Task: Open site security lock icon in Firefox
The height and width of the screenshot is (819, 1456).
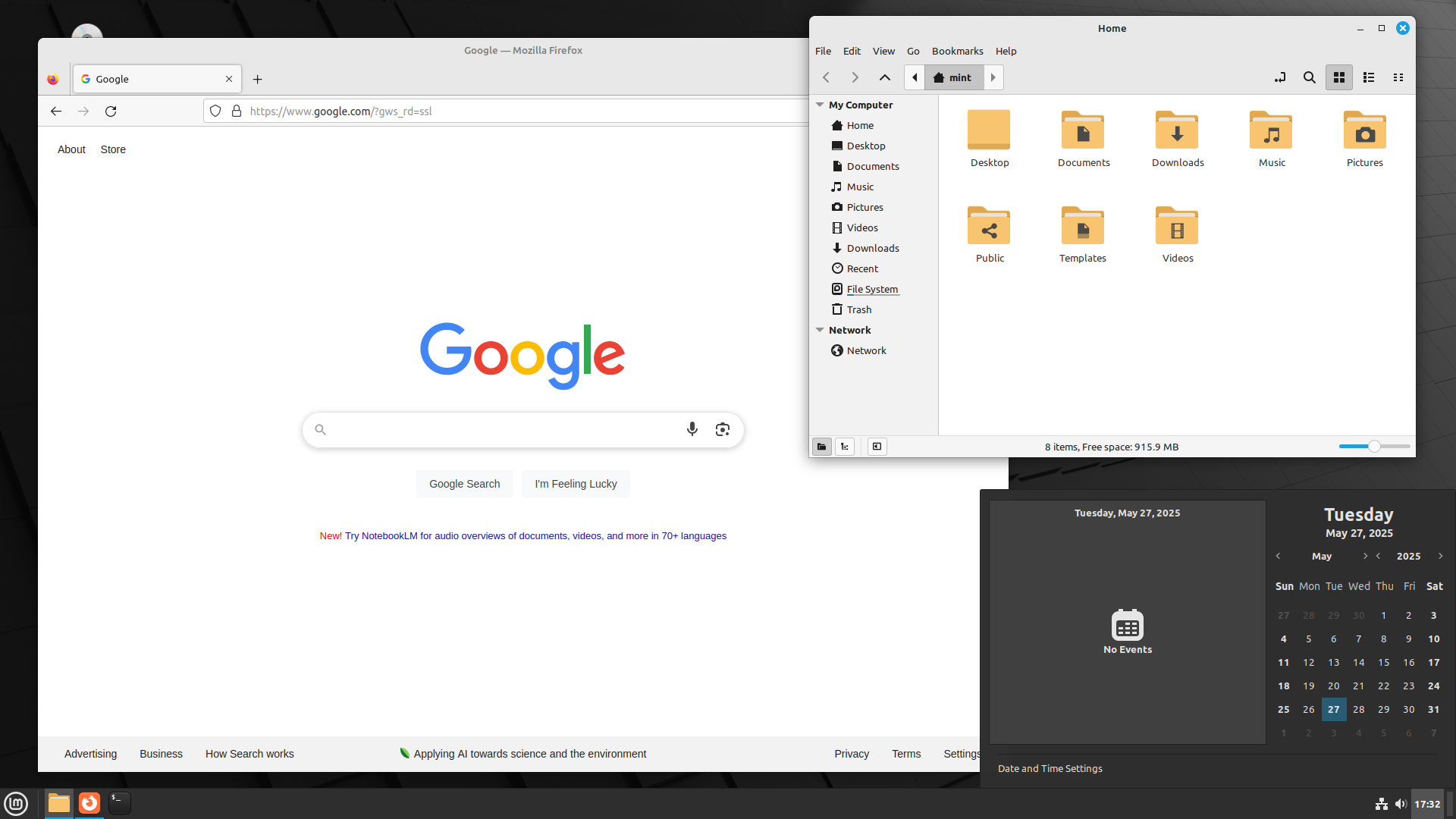Action: pyautogui.click(x=237, y=111)
